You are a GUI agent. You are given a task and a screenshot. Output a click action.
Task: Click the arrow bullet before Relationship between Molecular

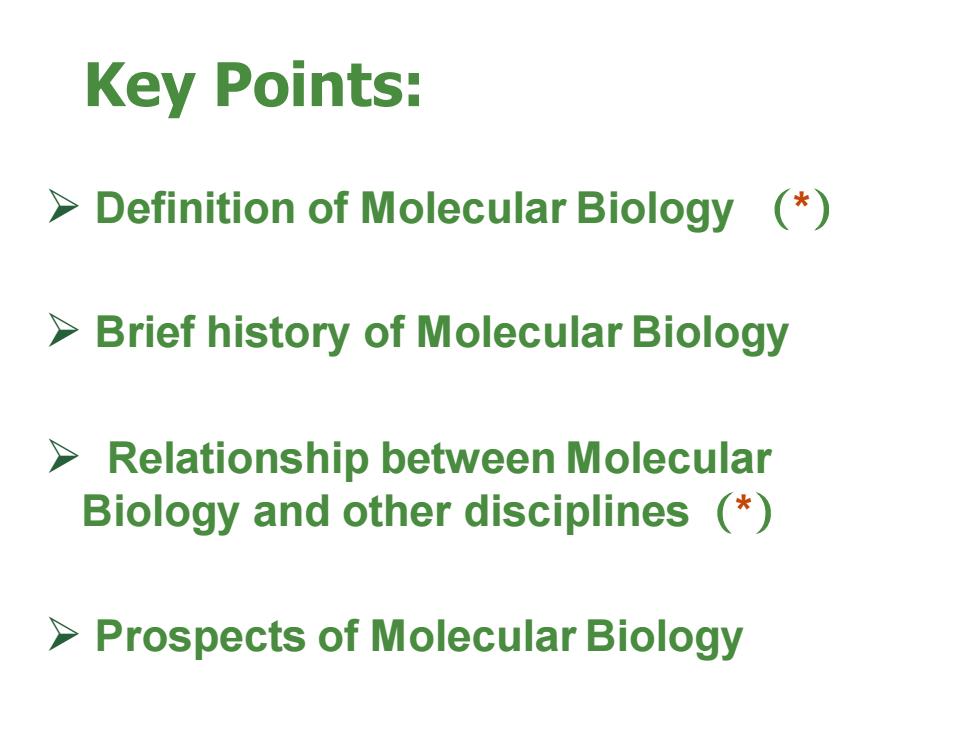(x=64, y=456)
